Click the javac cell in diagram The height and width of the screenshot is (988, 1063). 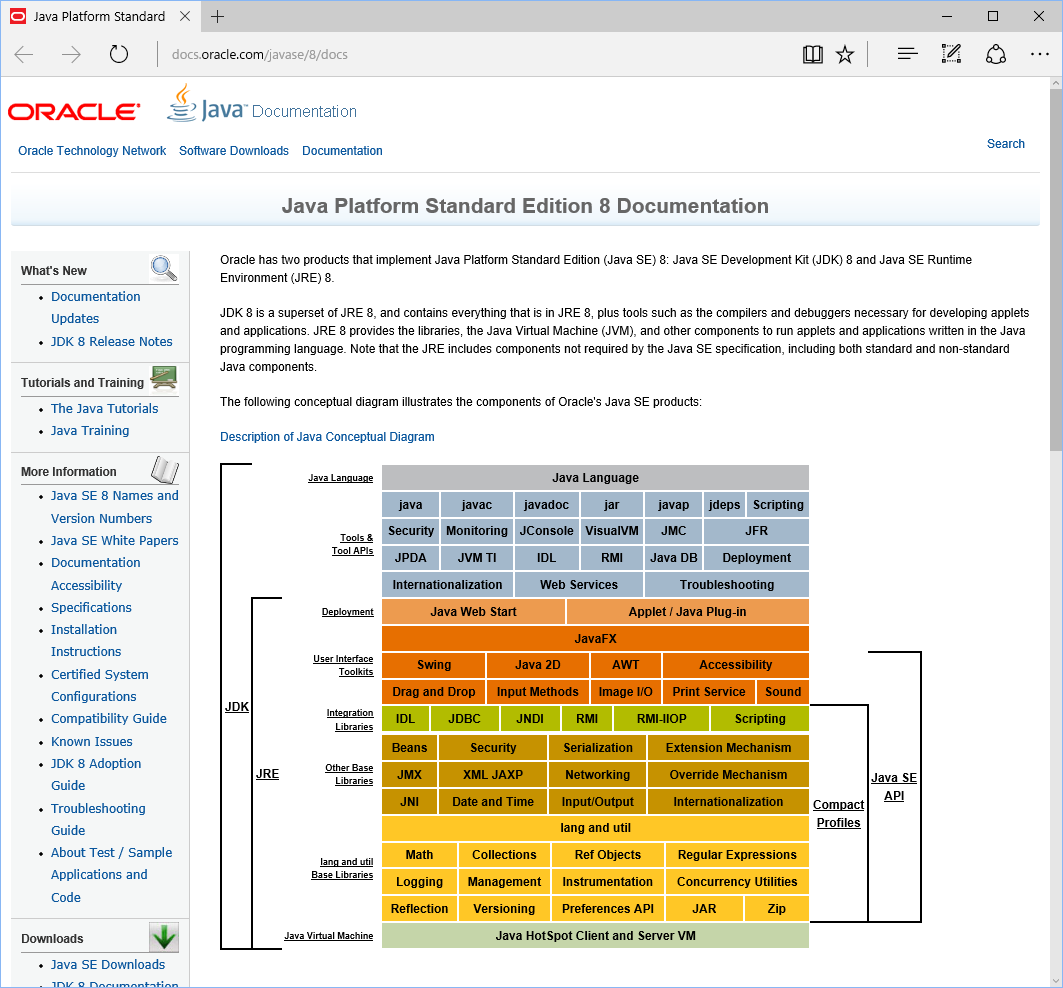477,505
